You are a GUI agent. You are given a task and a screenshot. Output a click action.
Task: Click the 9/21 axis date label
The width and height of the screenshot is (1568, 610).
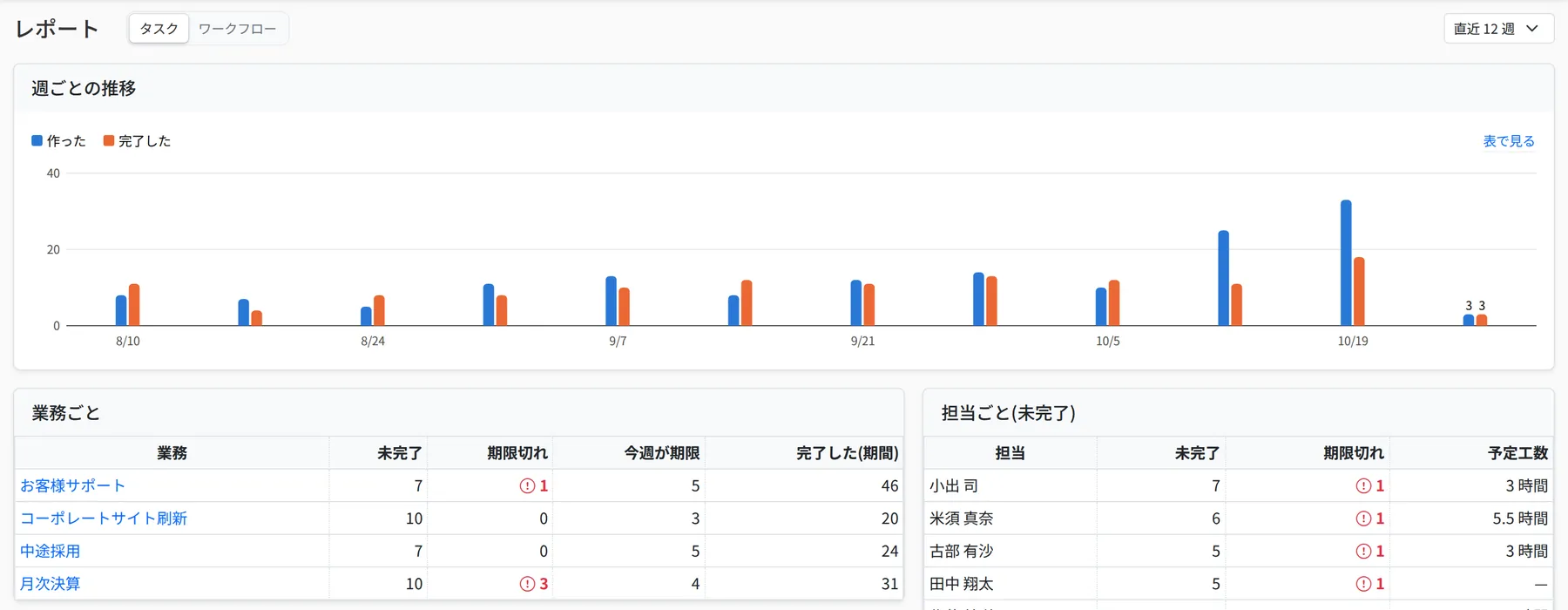(x=862, y=342)
